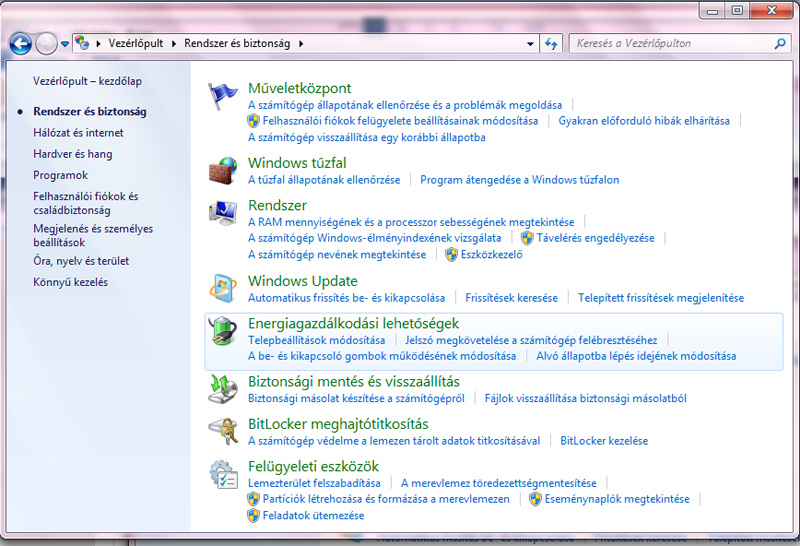The width and height of the screenshot is (800, 546).
Task: Open Energiagazdálkodási lehetőségek heading
Action: click(353, 323)
